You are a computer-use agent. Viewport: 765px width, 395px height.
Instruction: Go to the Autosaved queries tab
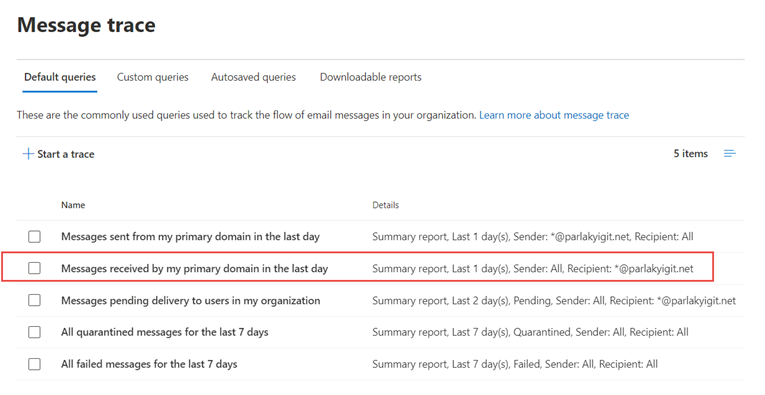253,77
